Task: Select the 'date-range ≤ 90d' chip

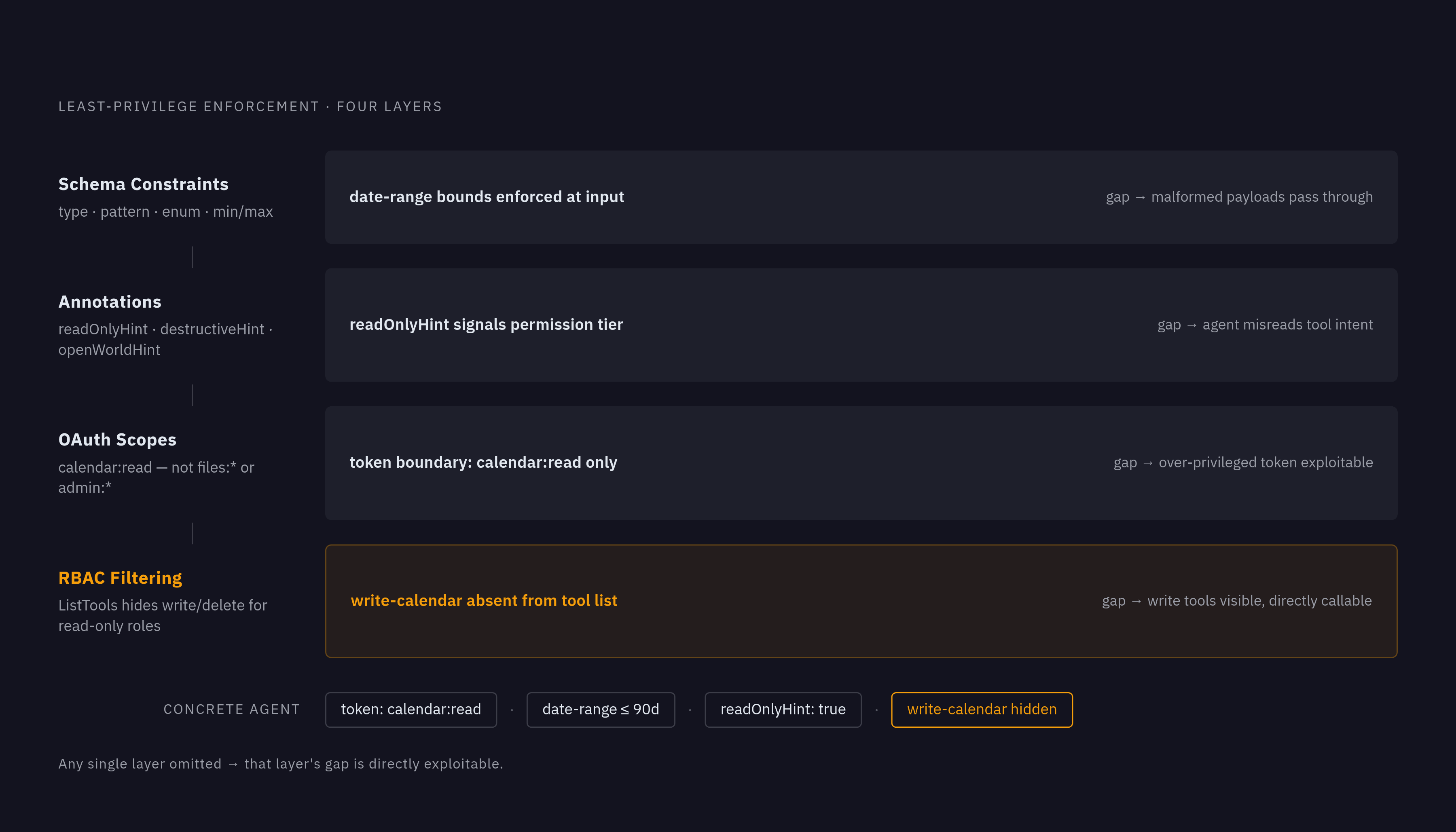Action: click(600, 709)
